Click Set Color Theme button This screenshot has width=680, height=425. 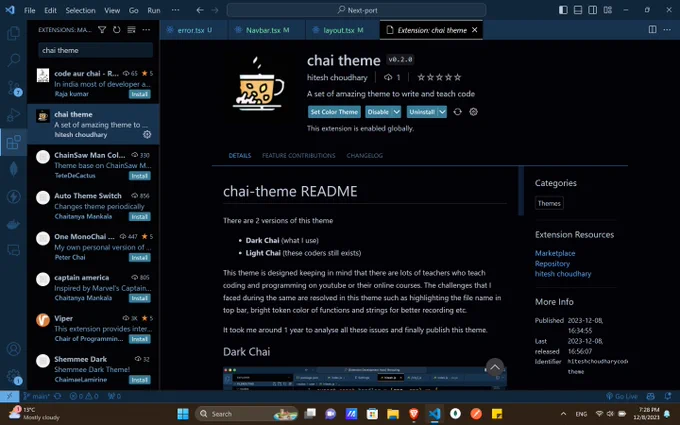(334, 112)
